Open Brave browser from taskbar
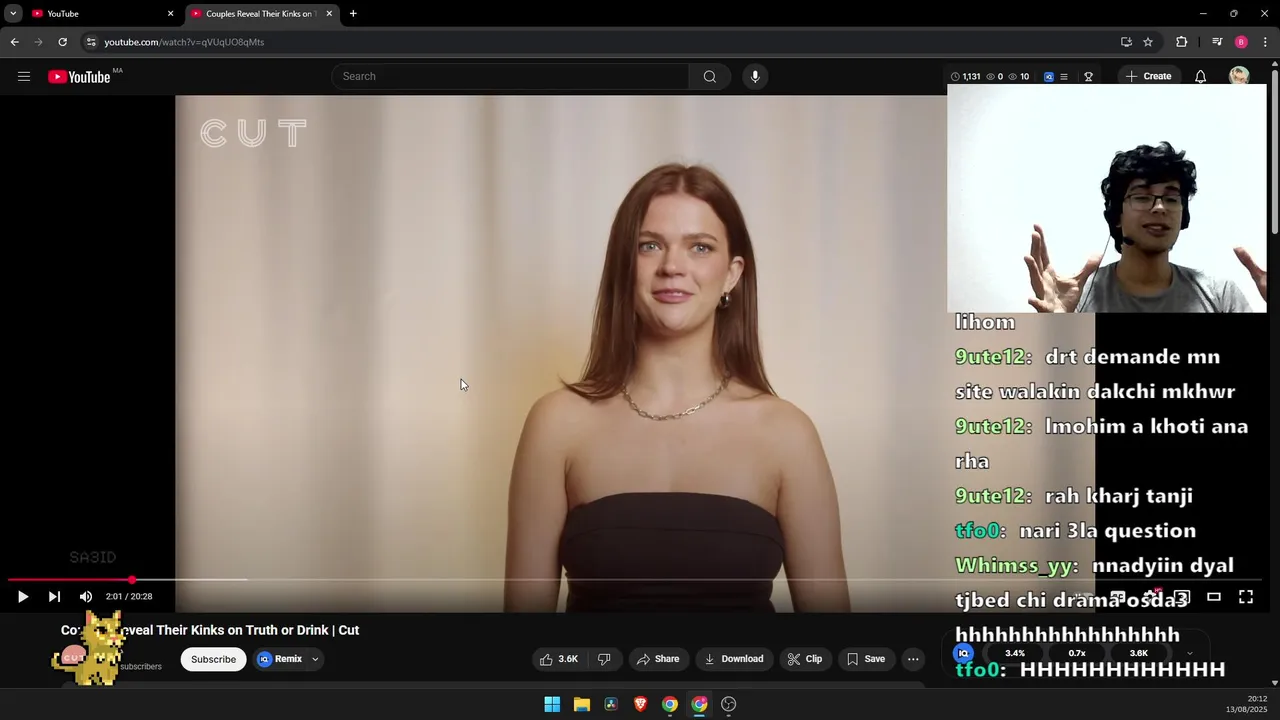The width and height of the screenshot is (1280, 720). pos(640,704)
